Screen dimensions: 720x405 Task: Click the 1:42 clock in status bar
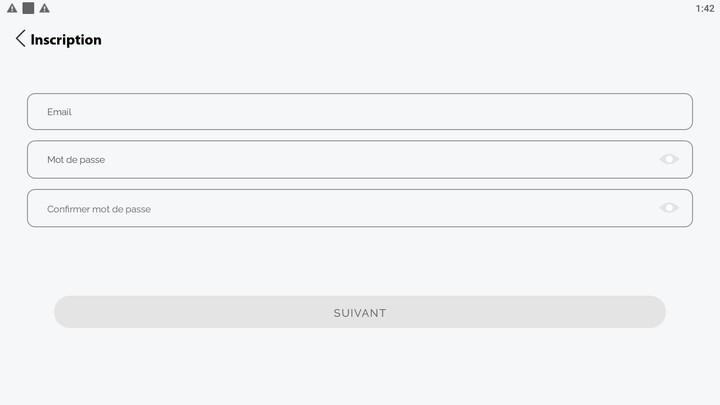click(704, 8)
